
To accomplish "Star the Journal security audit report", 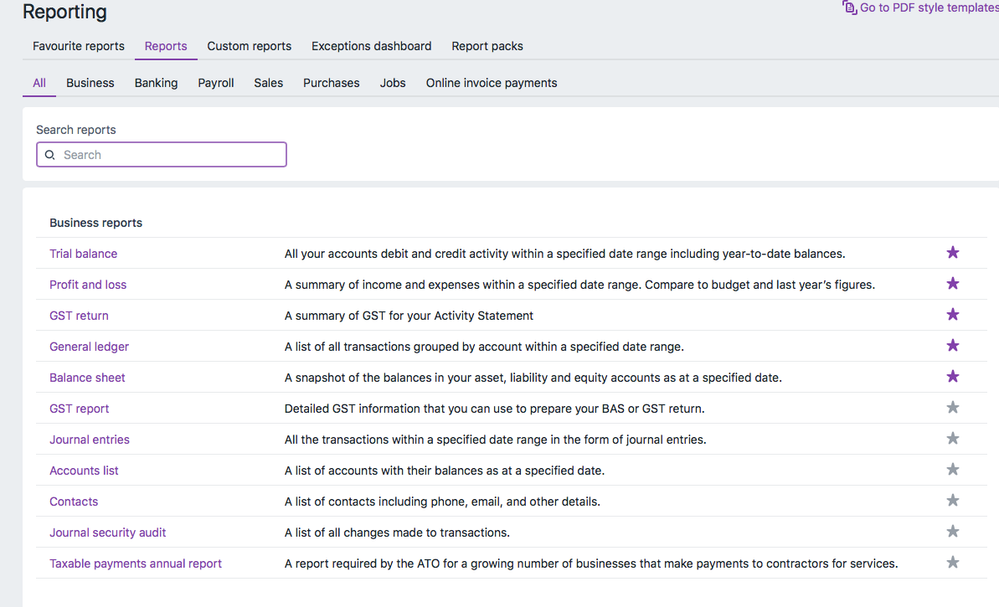I will click(952, 532).
